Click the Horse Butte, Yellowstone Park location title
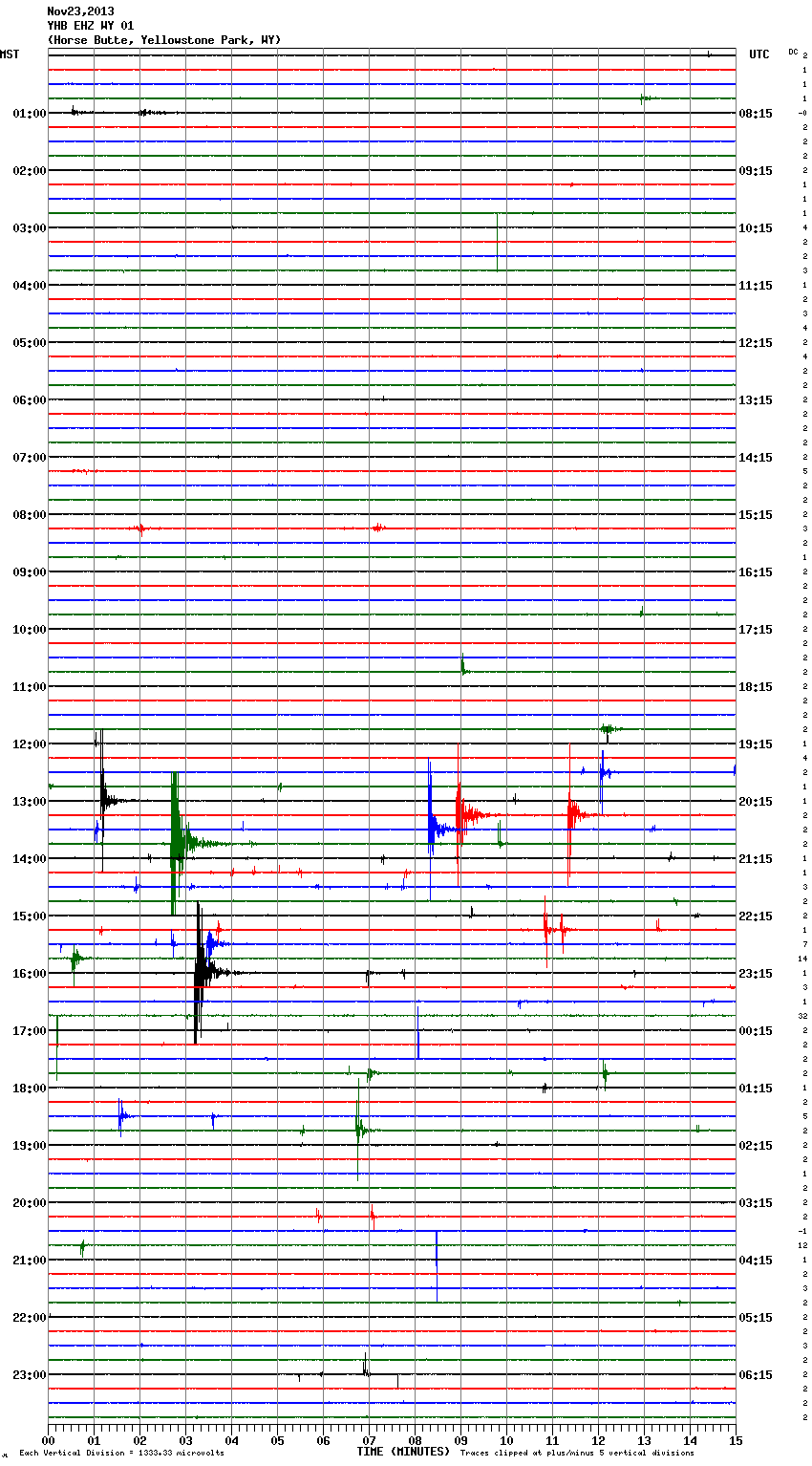812x1466 pixels. point(164,40)
